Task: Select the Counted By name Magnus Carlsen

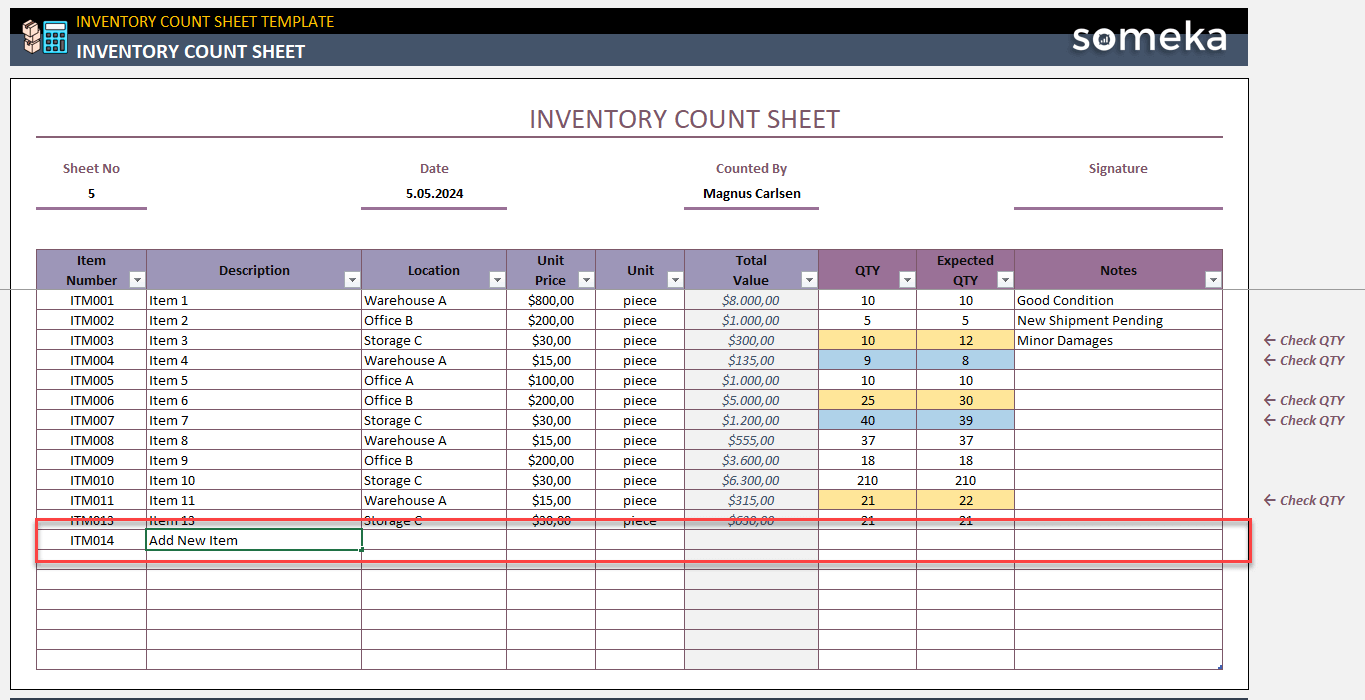Action: [x=751, y=192]
